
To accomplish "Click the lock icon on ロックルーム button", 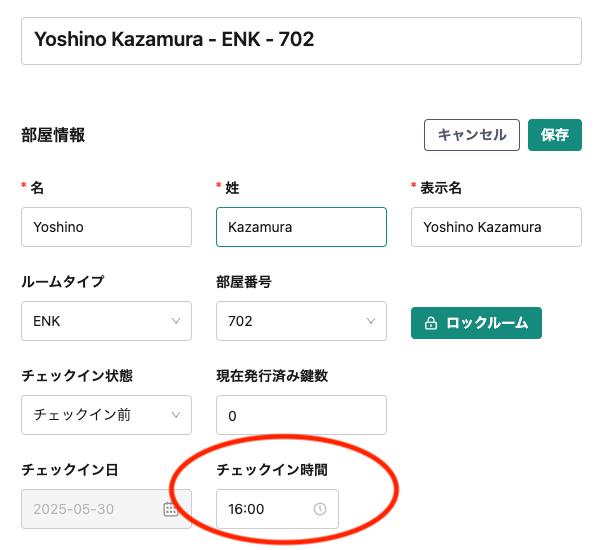I will click(x=431, y=323).
